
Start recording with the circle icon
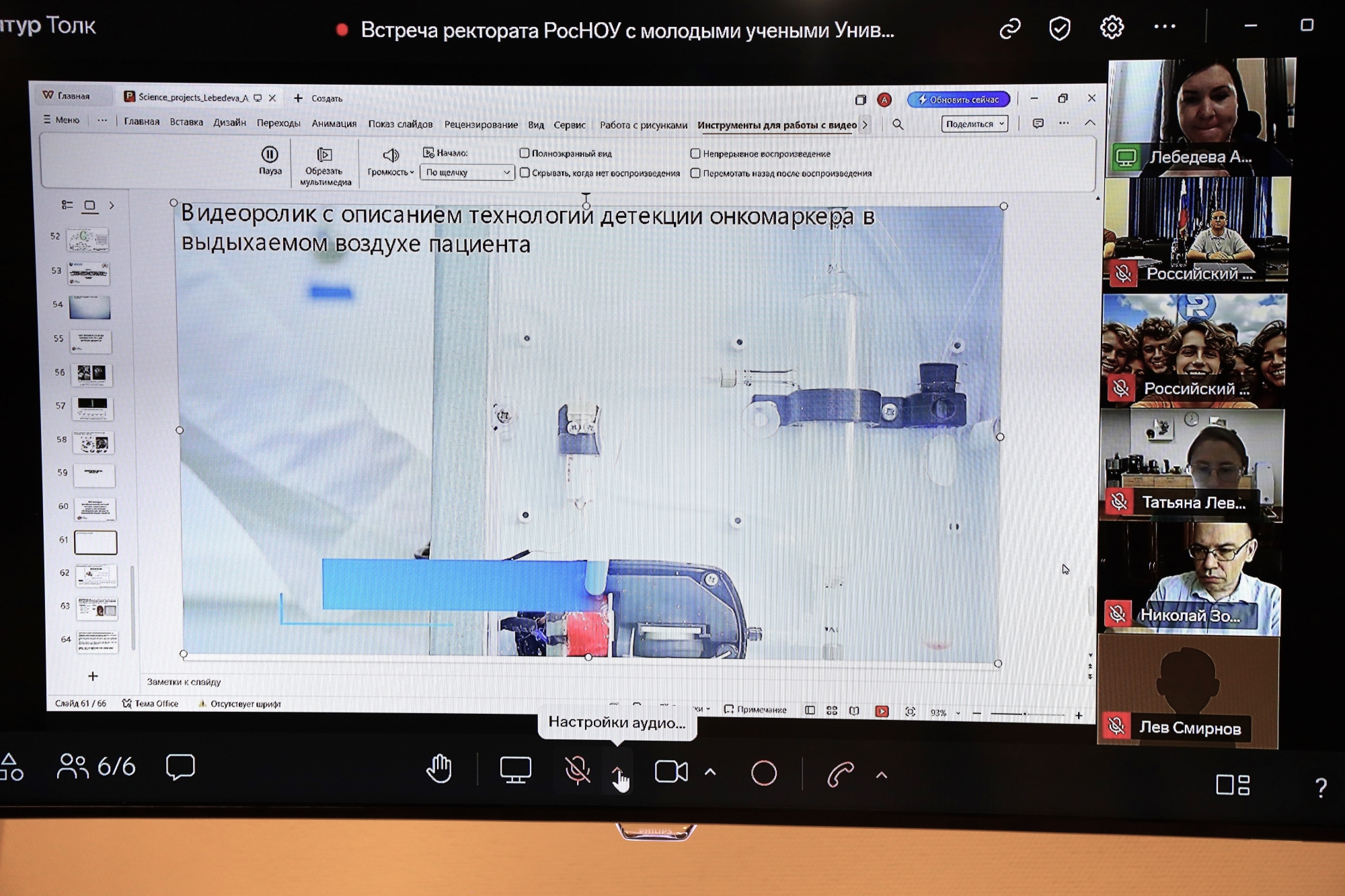[x=763, y=773]
